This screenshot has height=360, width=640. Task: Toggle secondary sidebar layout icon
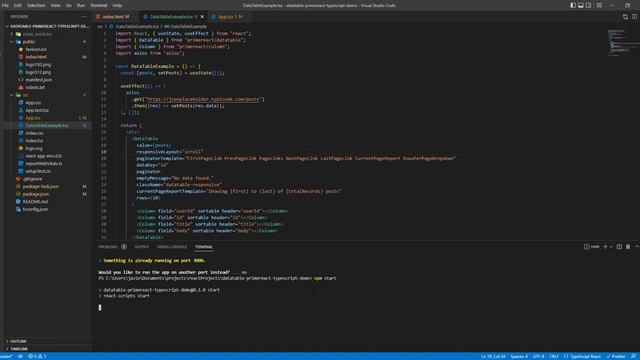click(589, 5)
